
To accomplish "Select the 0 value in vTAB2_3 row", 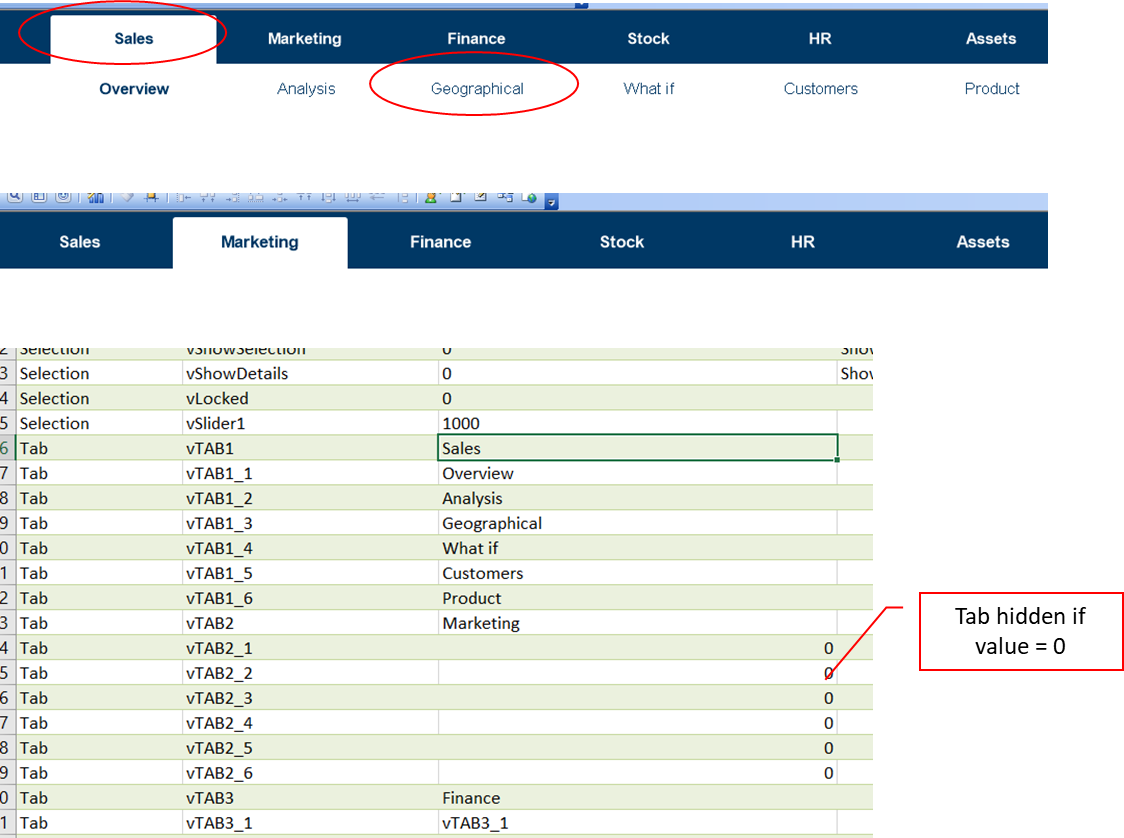I will coord(637,698).
